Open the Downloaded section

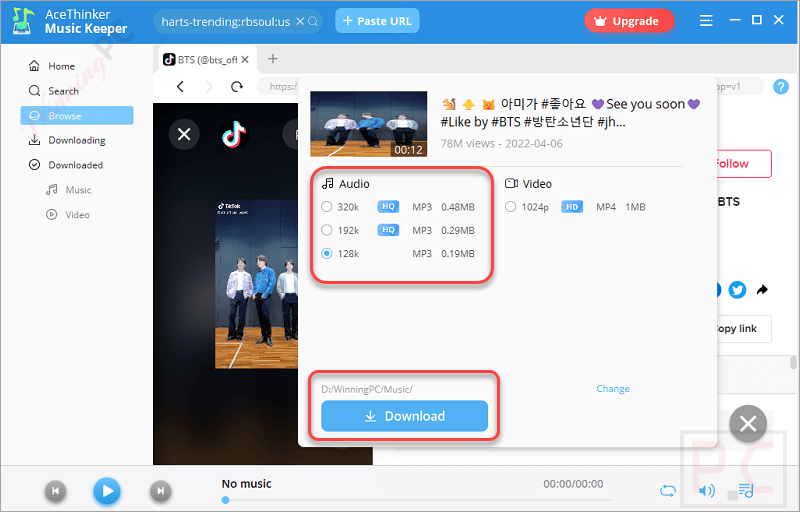(x=66, y=165)
